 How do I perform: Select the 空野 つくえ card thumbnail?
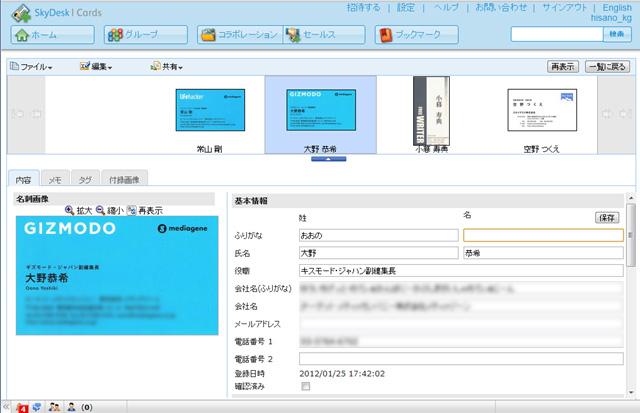pos(542,110)
